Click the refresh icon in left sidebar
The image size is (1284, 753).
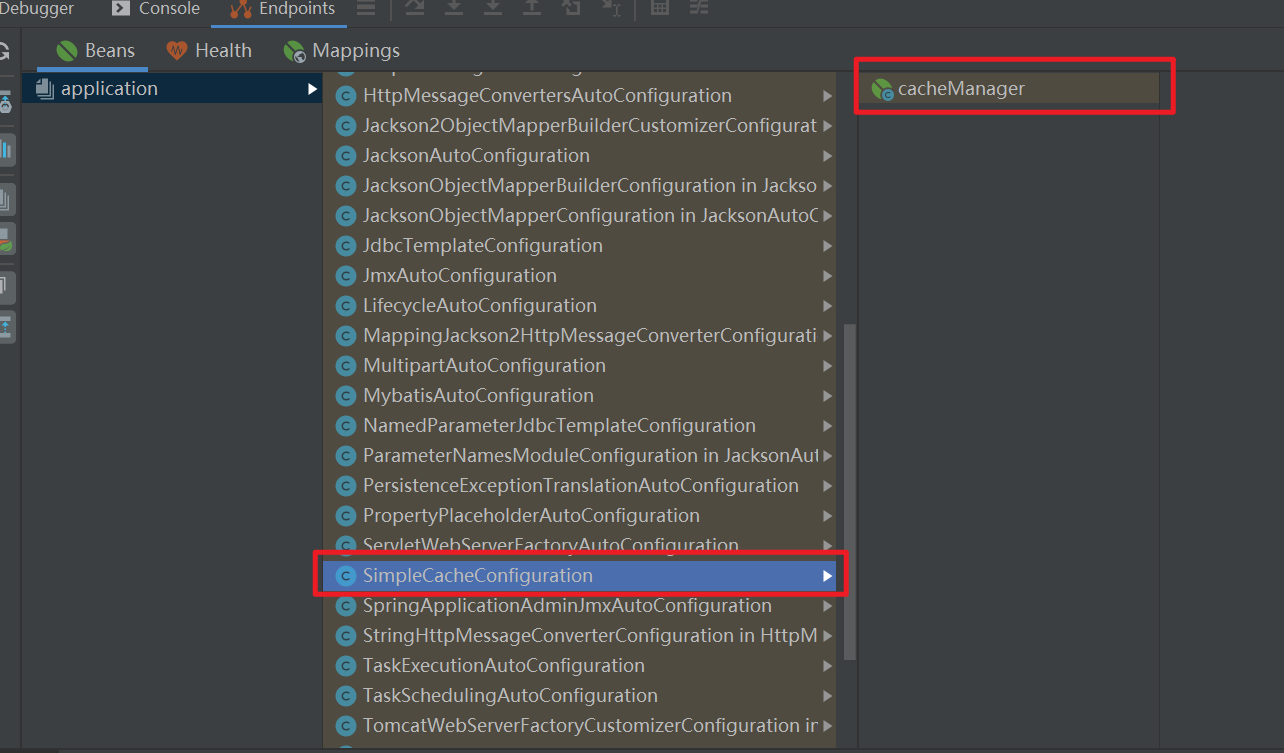[x=5, y=50]
